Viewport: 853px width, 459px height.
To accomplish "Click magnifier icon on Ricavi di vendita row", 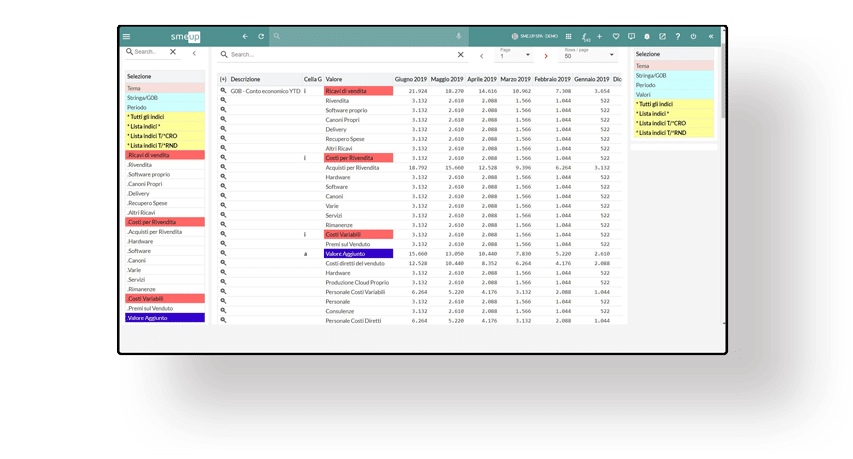I will click(x=223, y=91).
